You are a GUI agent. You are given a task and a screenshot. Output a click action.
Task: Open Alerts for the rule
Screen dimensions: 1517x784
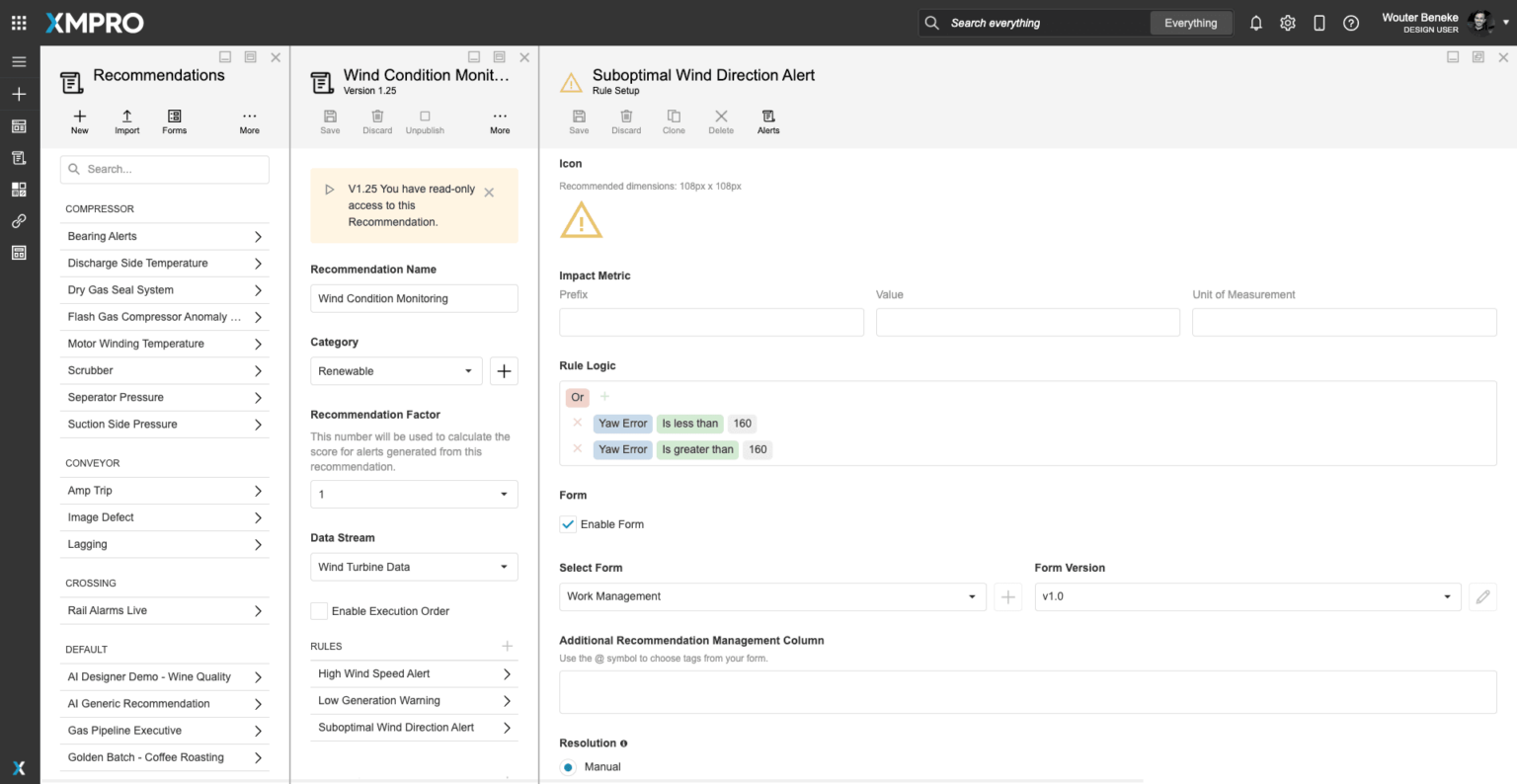pos(768,118)
